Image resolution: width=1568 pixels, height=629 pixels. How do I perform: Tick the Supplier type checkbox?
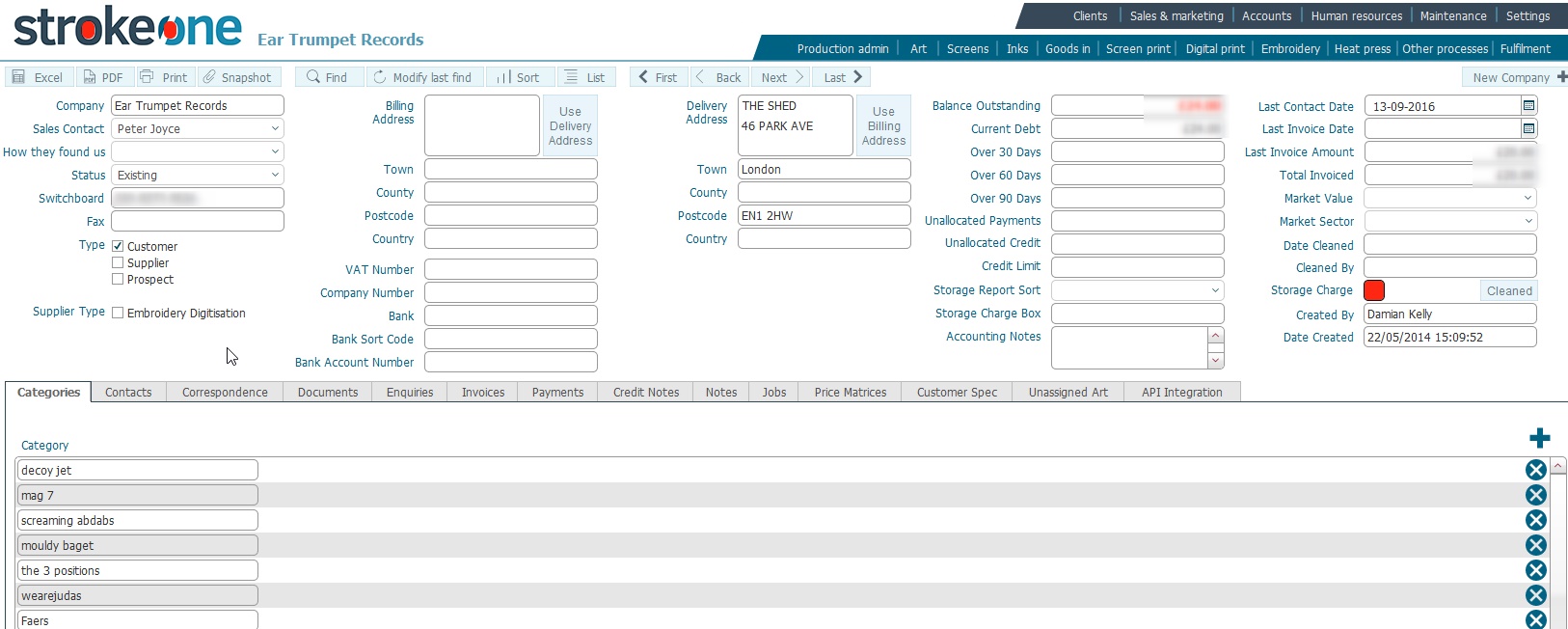click(118, 262)
